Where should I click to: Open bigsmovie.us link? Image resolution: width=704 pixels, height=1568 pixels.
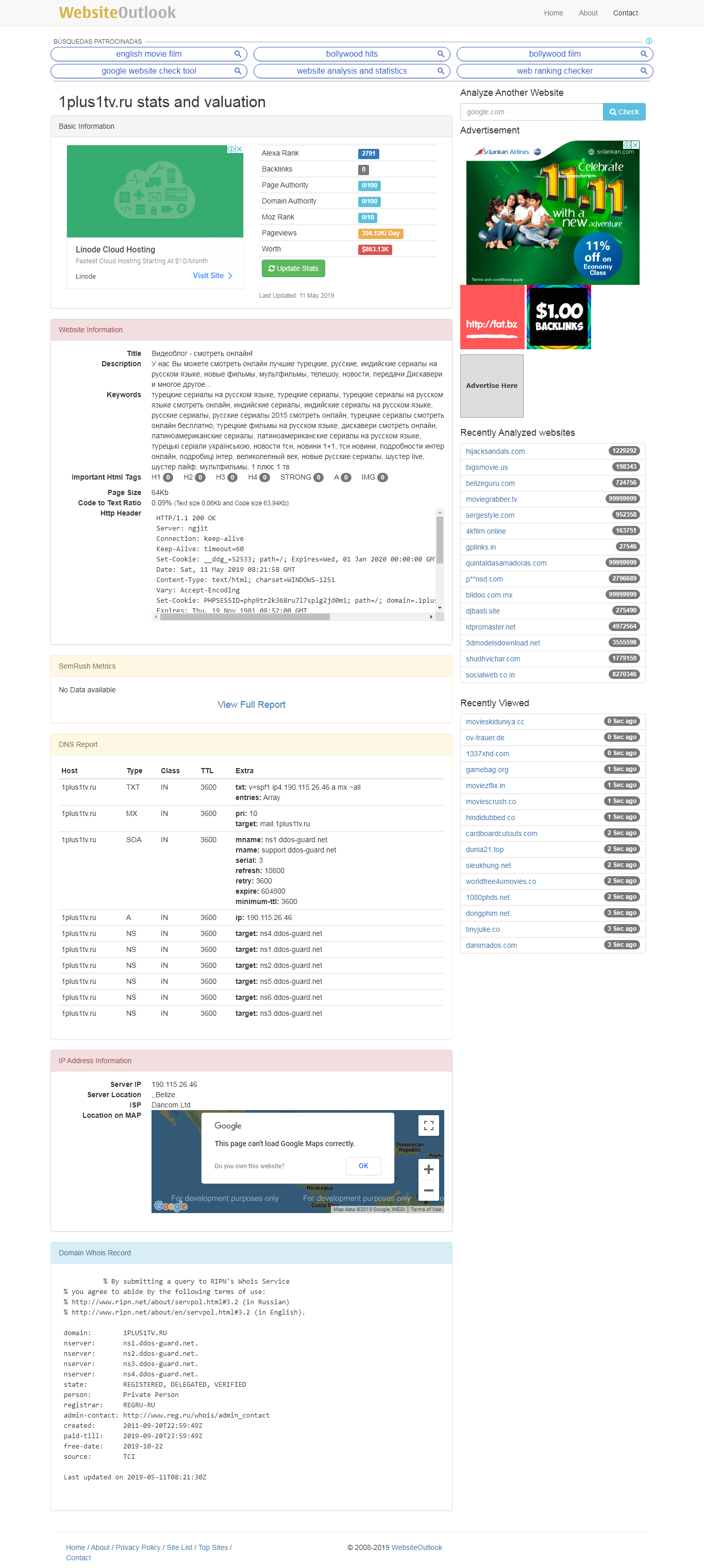[487, 468]
